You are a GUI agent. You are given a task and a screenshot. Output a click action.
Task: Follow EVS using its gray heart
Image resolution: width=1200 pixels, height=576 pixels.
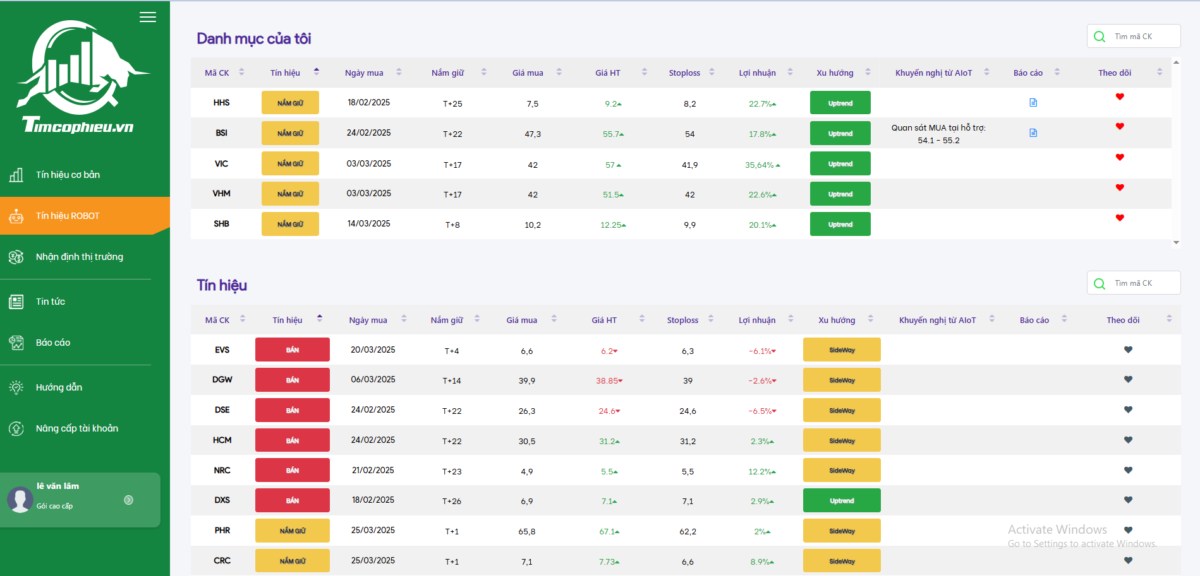click(x=1128, y=349)
